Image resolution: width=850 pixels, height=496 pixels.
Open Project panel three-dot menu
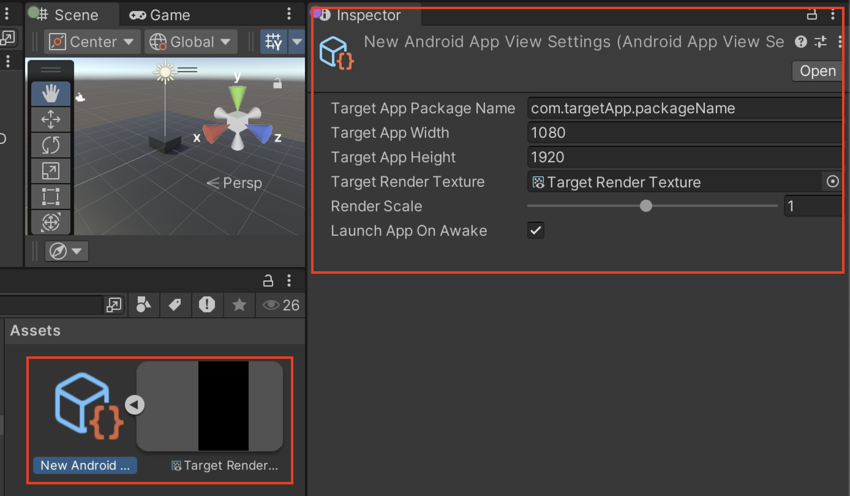(289, 280)
